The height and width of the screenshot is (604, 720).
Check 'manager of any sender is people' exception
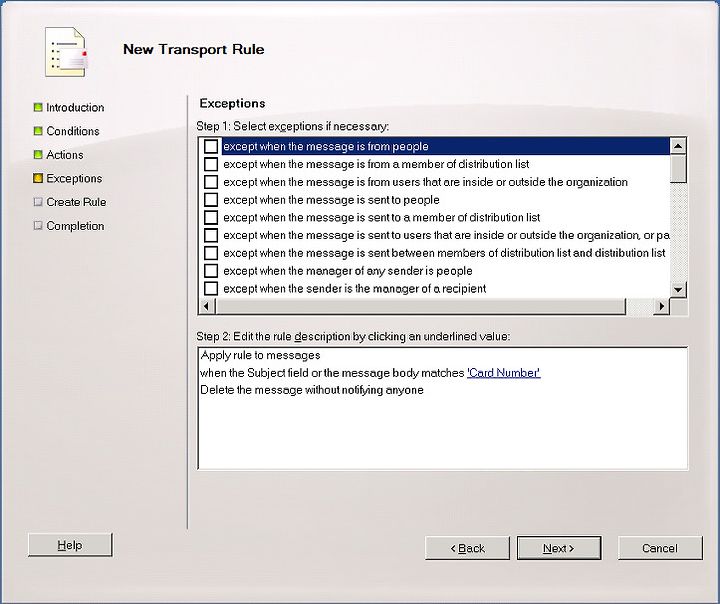[211, 271]
